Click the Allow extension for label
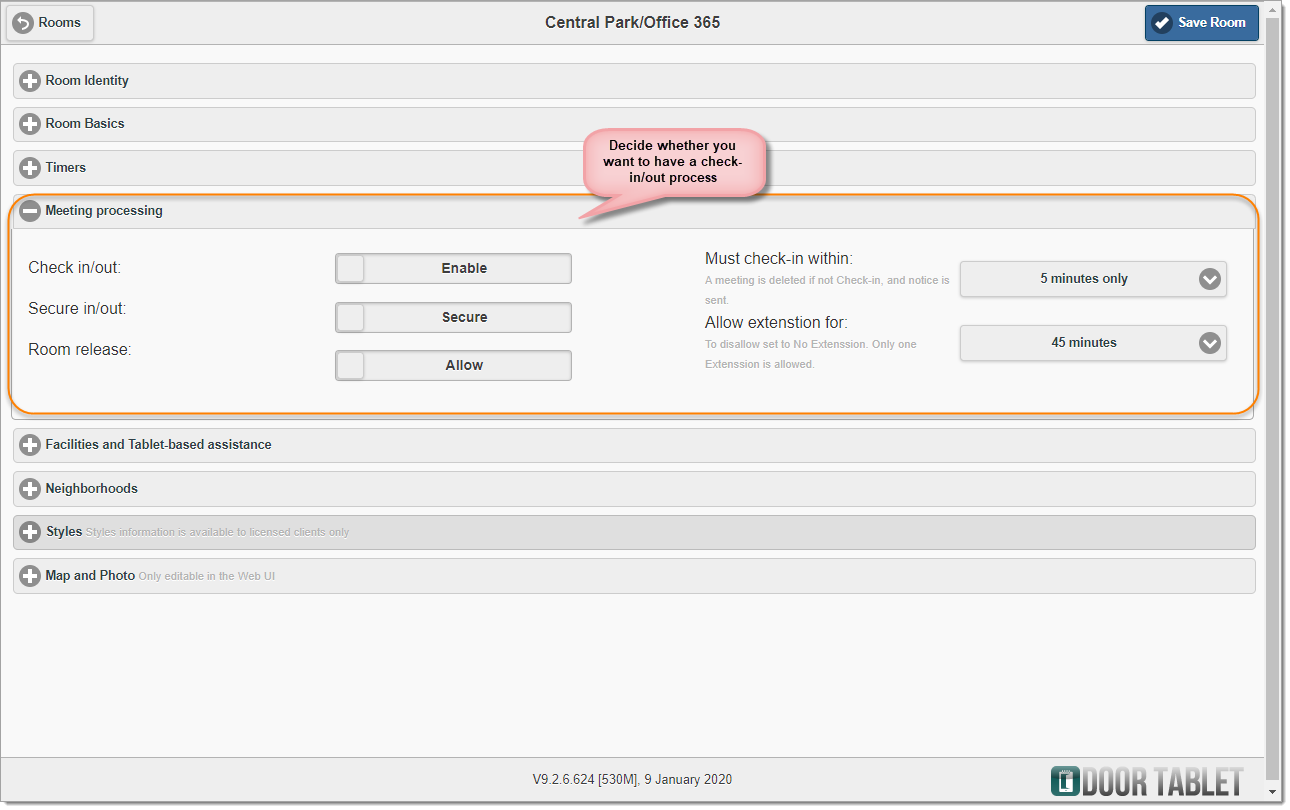This screenshot has height=810, width=1290. pos(776,323)
